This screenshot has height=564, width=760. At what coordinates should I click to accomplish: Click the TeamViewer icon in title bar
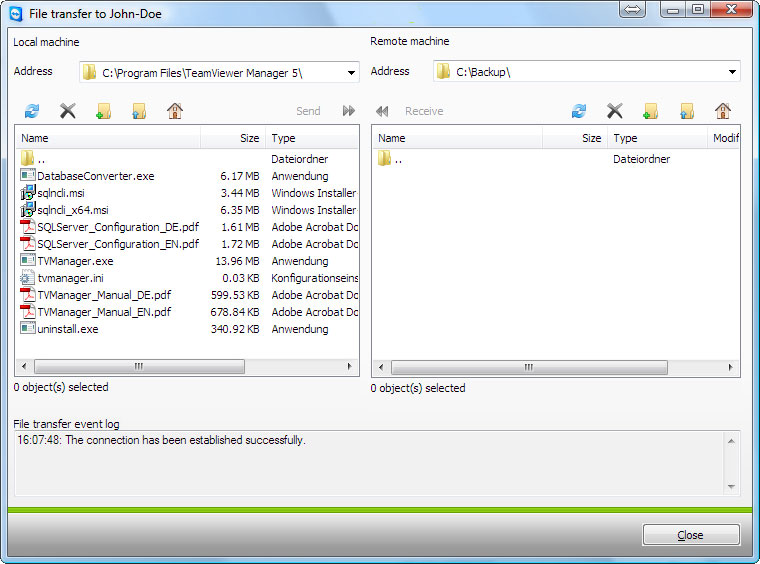point(16,14)
